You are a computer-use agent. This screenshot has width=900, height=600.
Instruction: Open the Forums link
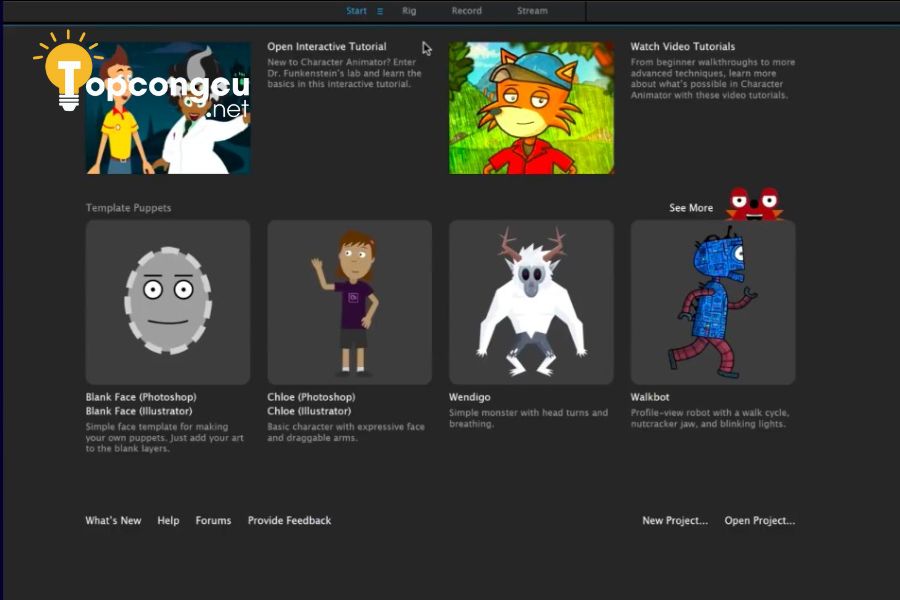pos(214,521)
